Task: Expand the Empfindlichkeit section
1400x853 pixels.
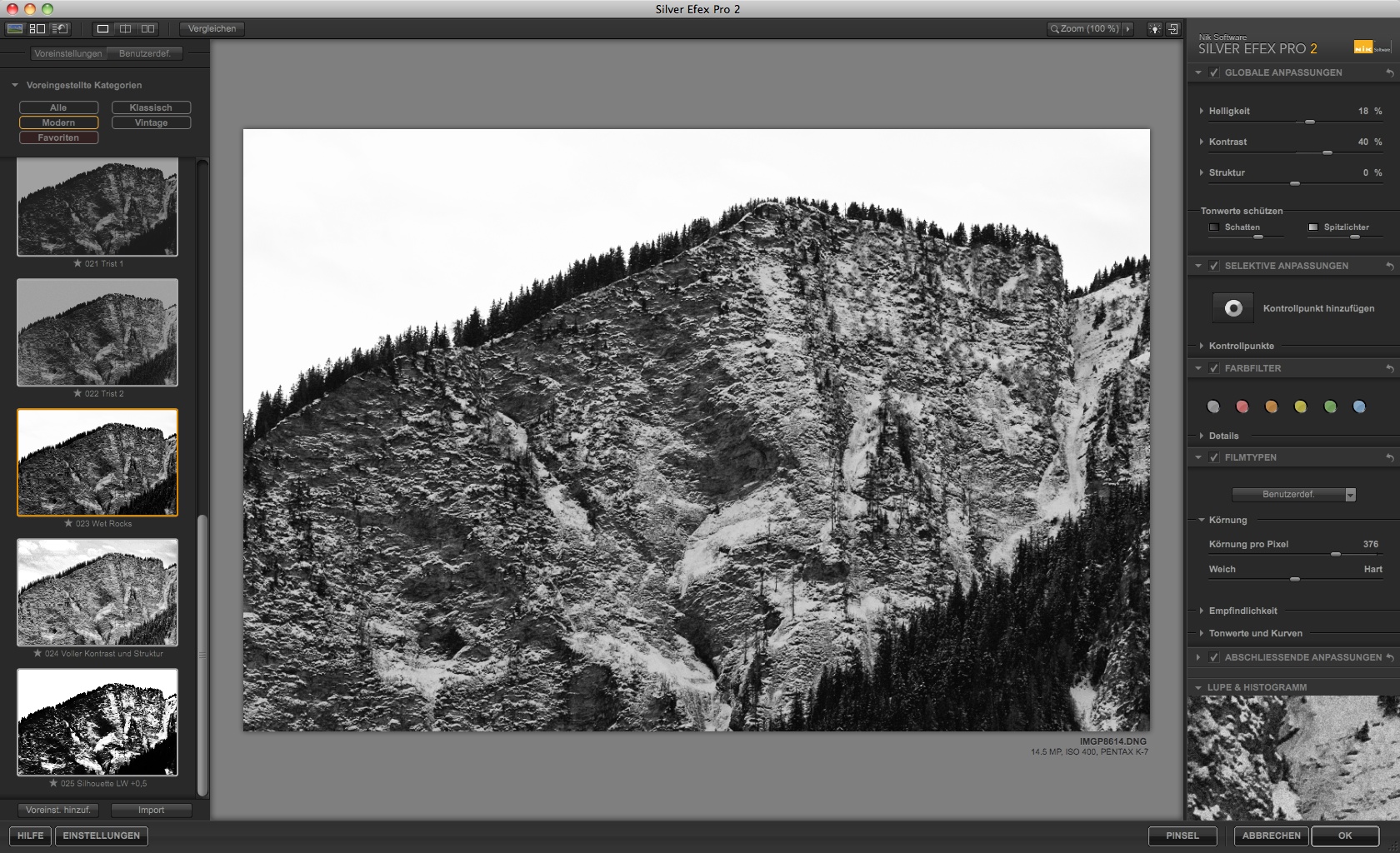Action: point(1201,611)
